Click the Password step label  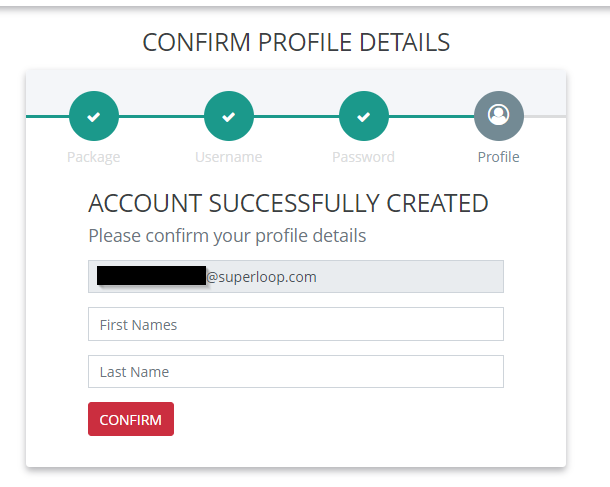(364, 157)
